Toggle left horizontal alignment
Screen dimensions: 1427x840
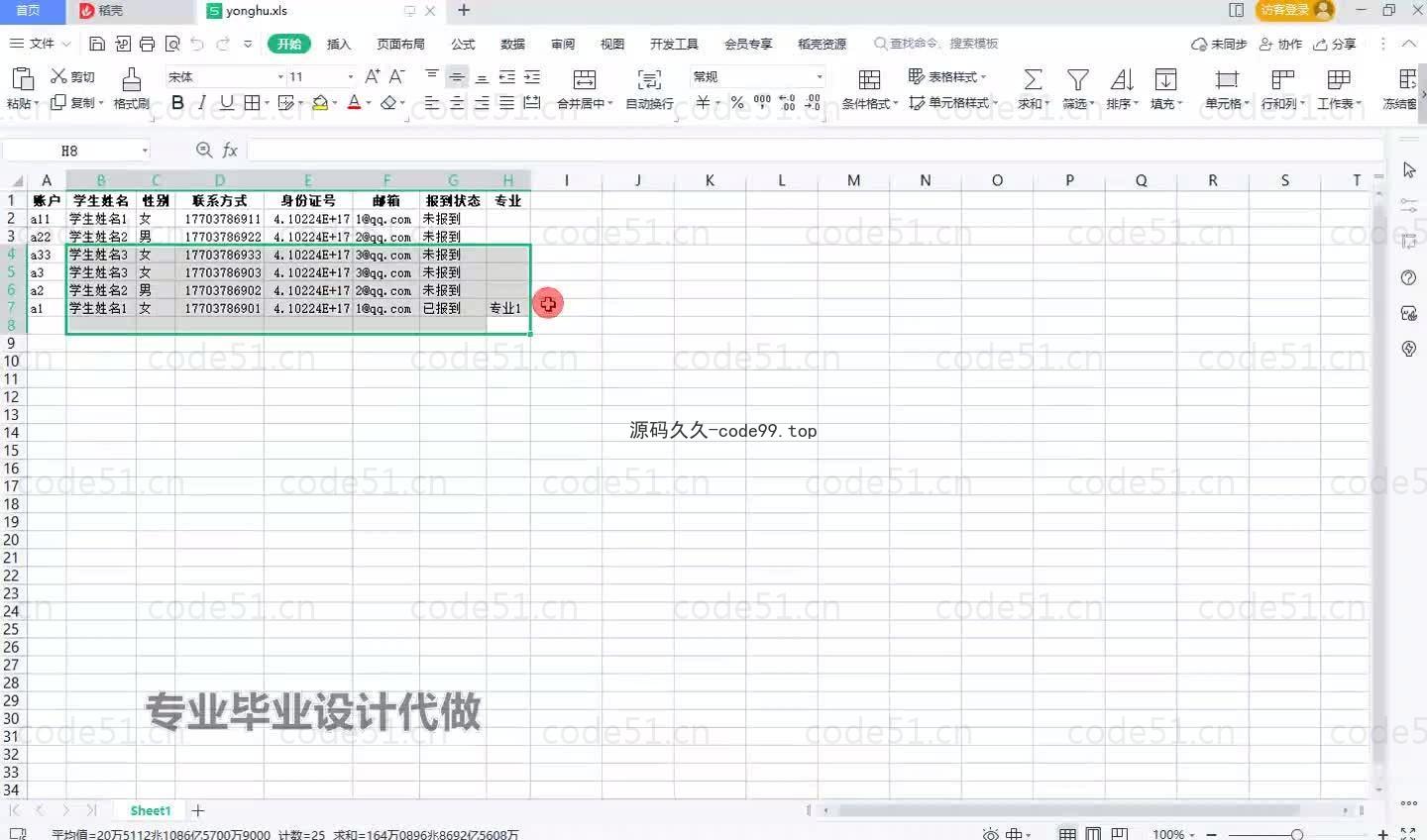(432, 102)
